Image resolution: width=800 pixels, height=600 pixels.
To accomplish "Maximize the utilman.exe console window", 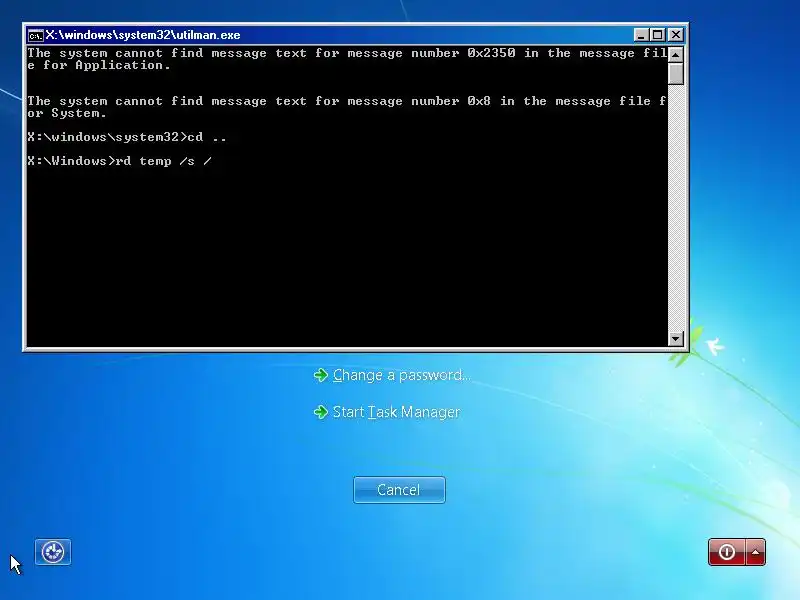I will pyautogui.click(x=658, y=35).
